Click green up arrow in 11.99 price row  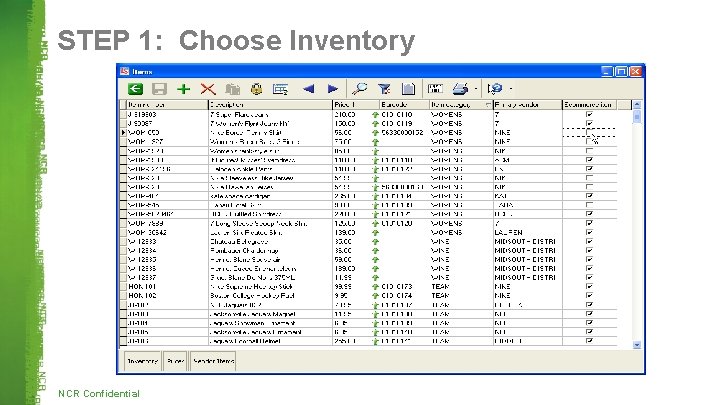tap(375, 278)
